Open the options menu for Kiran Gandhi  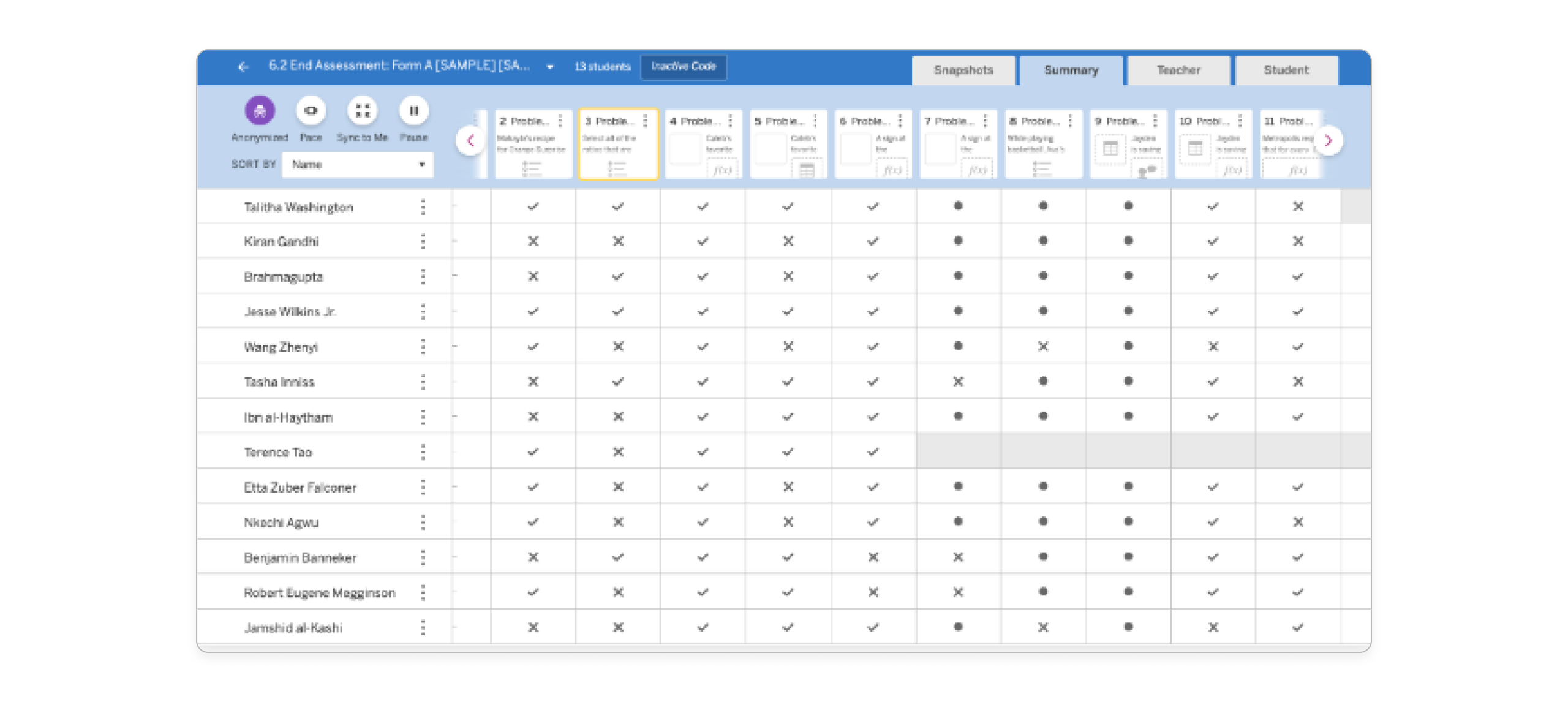(423, 241)
